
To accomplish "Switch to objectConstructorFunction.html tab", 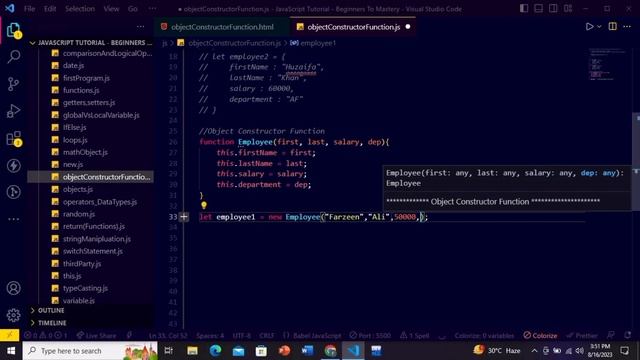I will (222, 27).
